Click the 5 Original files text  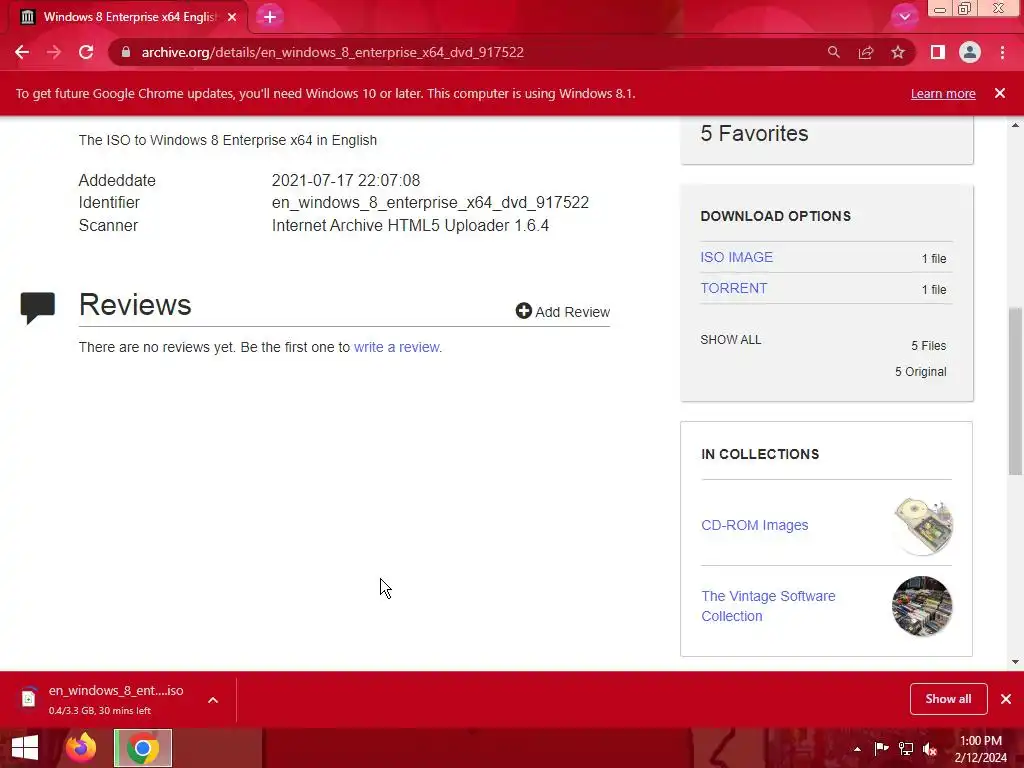point(920,372)
